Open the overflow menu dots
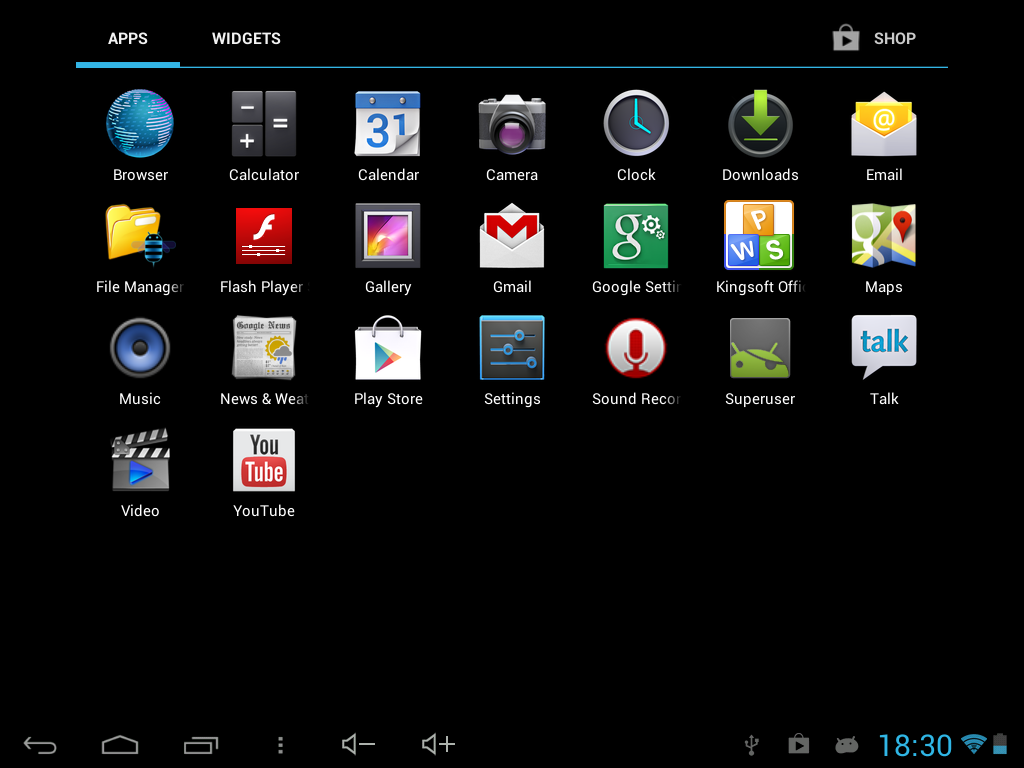The height and width of the screenshot is (768, 1024). point(280,744)
